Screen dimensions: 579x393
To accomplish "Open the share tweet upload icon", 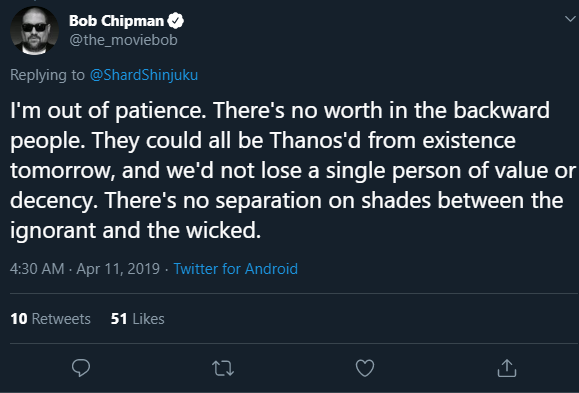I will coord(507,368).
